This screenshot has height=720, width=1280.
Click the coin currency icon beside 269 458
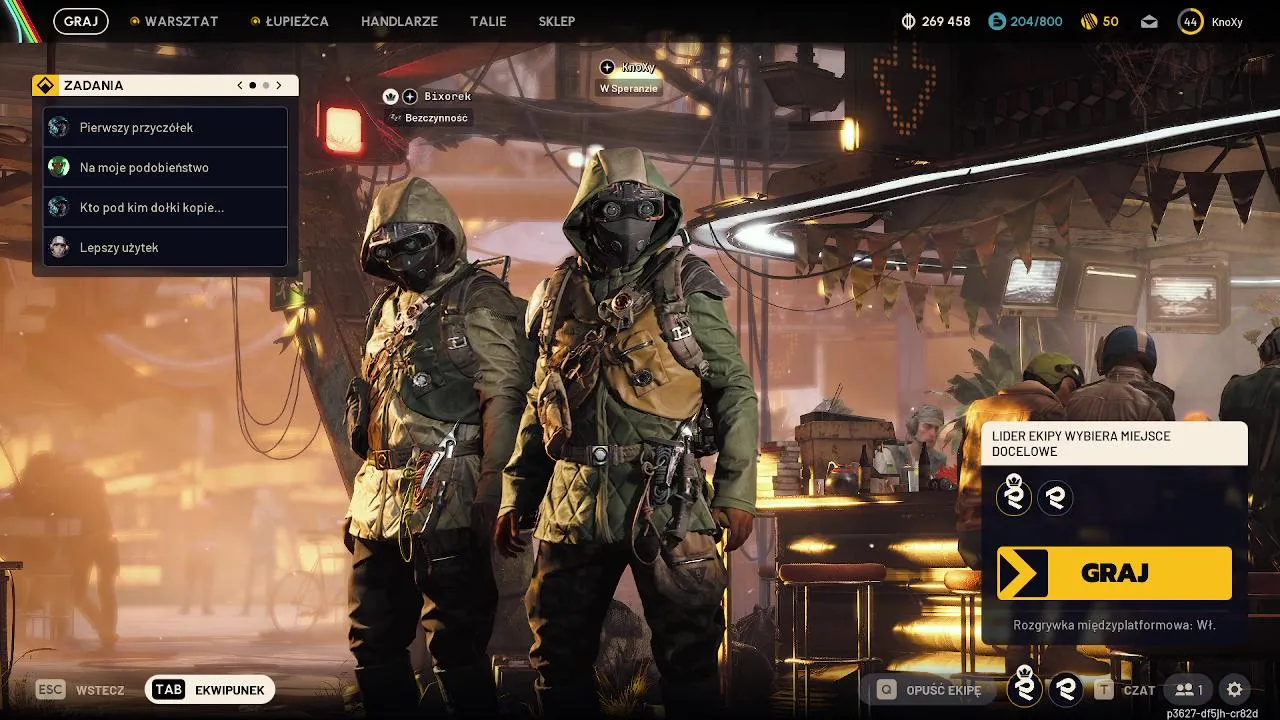point(909,21)
